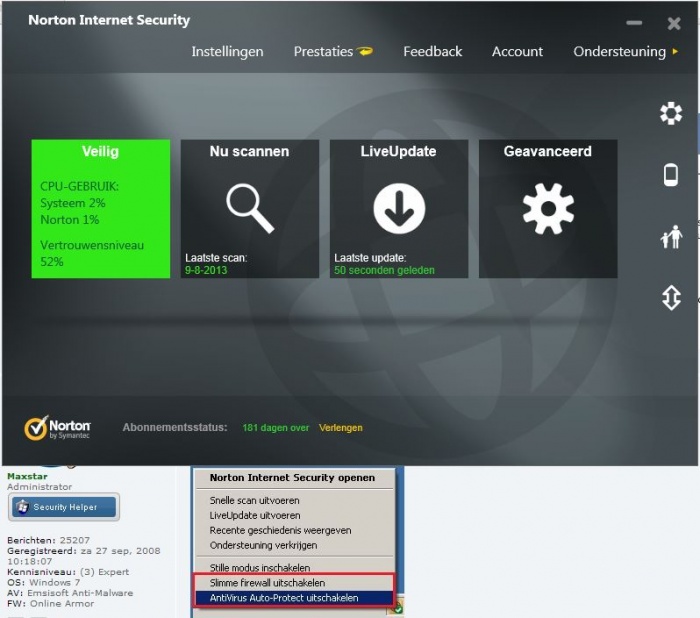The image size is (700, 618).
Task: Open the Feedback menu
Action: 433,52
